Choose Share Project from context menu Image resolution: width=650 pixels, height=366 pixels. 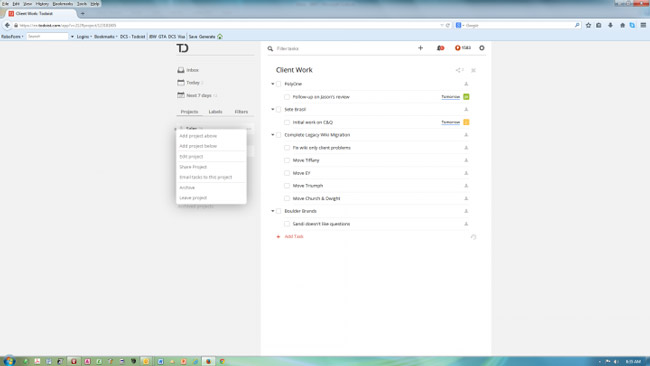point(193,167)
